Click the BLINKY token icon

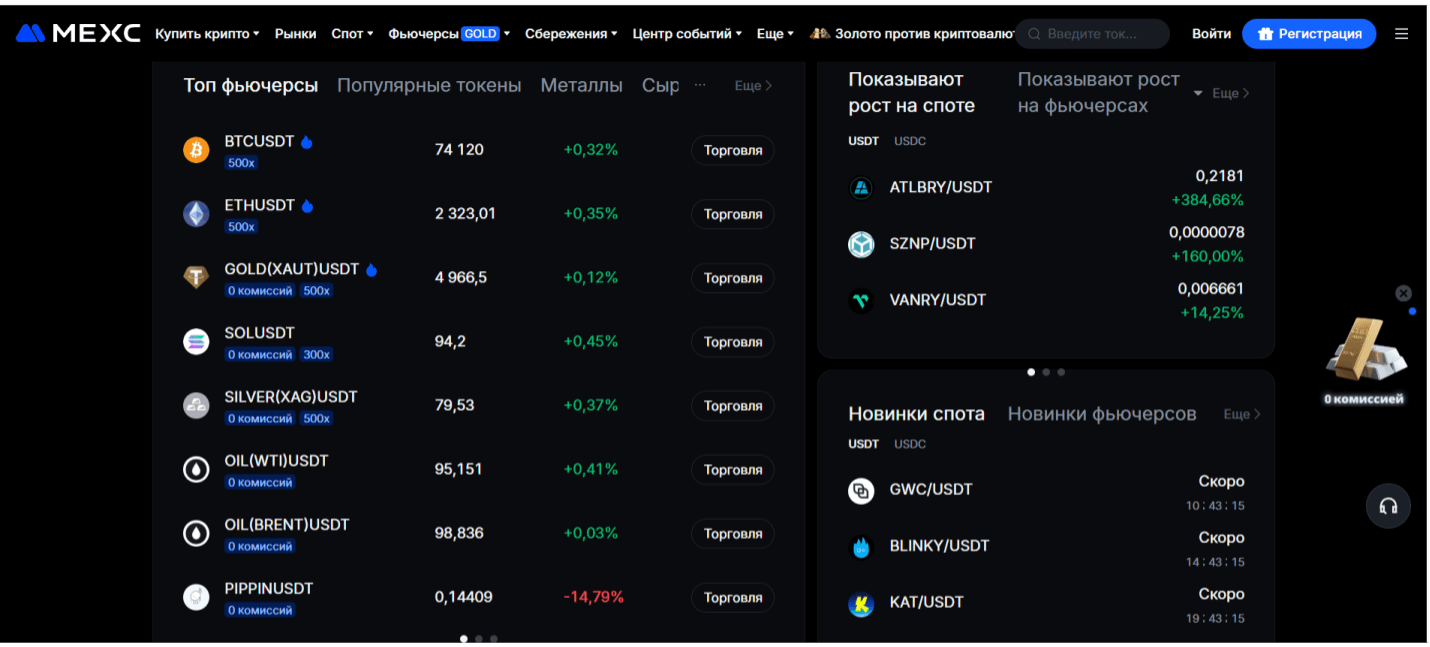coord(861,546)
